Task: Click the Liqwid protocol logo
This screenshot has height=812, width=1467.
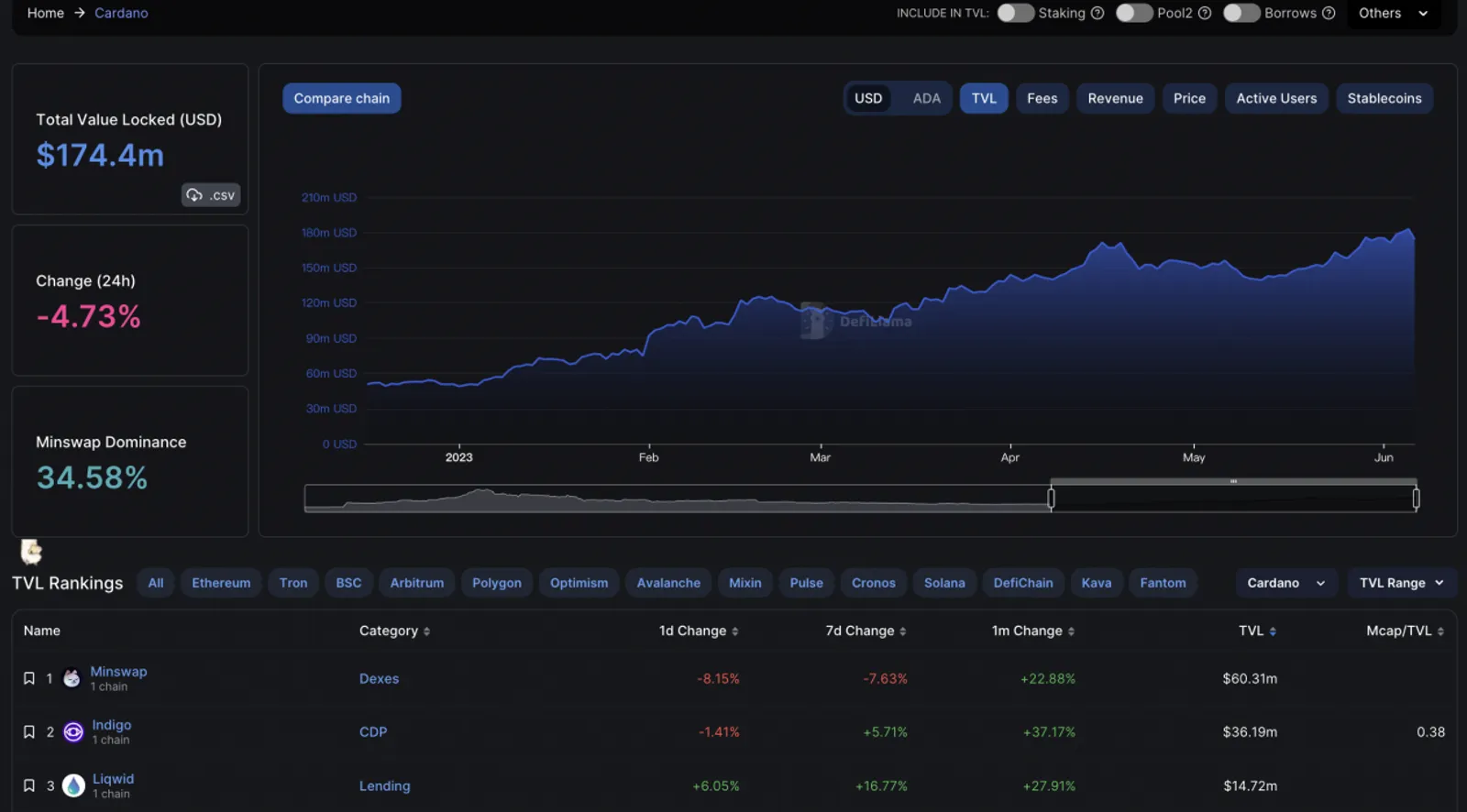Action: point(73,786)
